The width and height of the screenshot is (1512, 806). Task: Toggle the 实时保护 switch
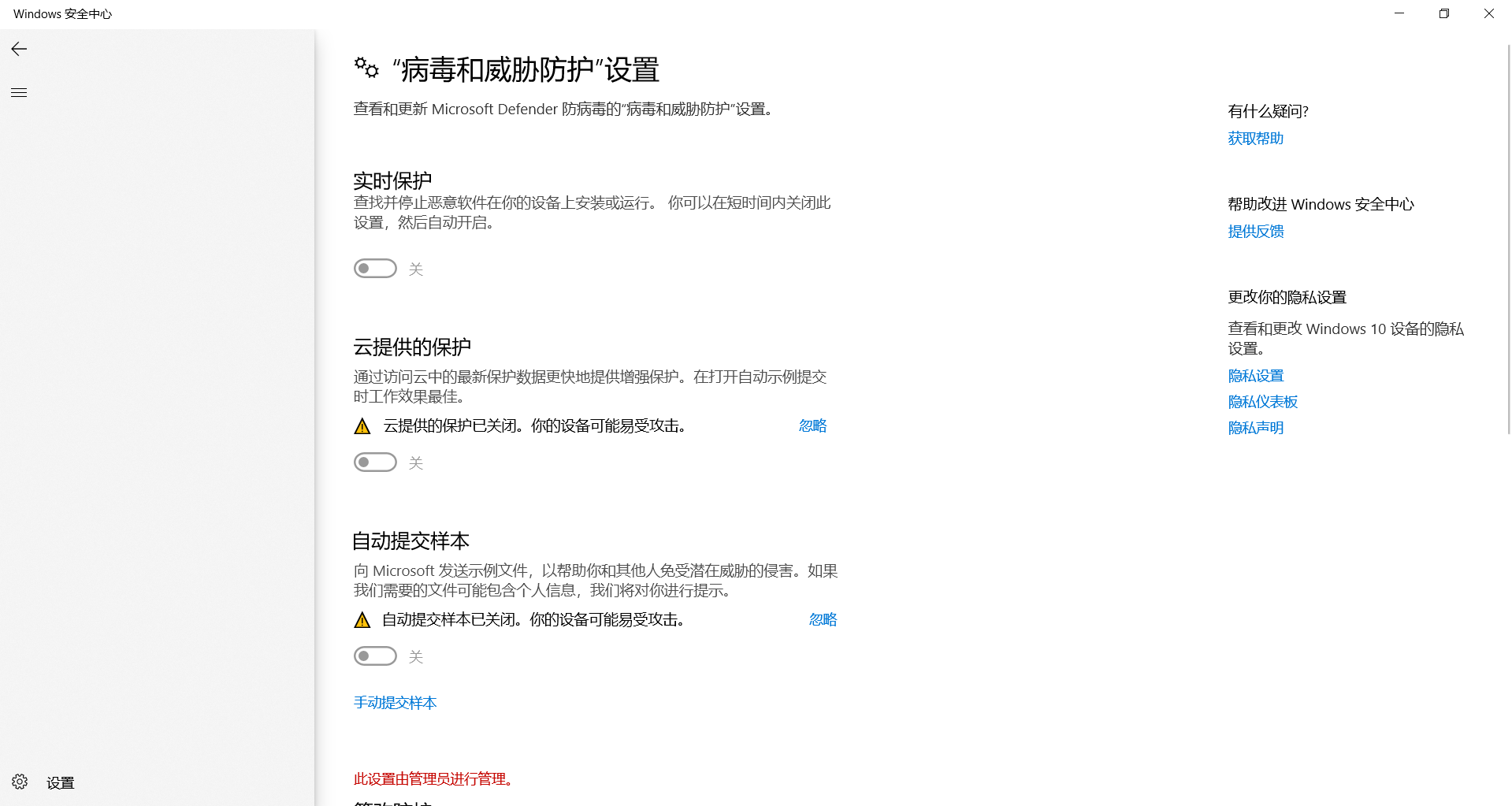pos(375,269)
